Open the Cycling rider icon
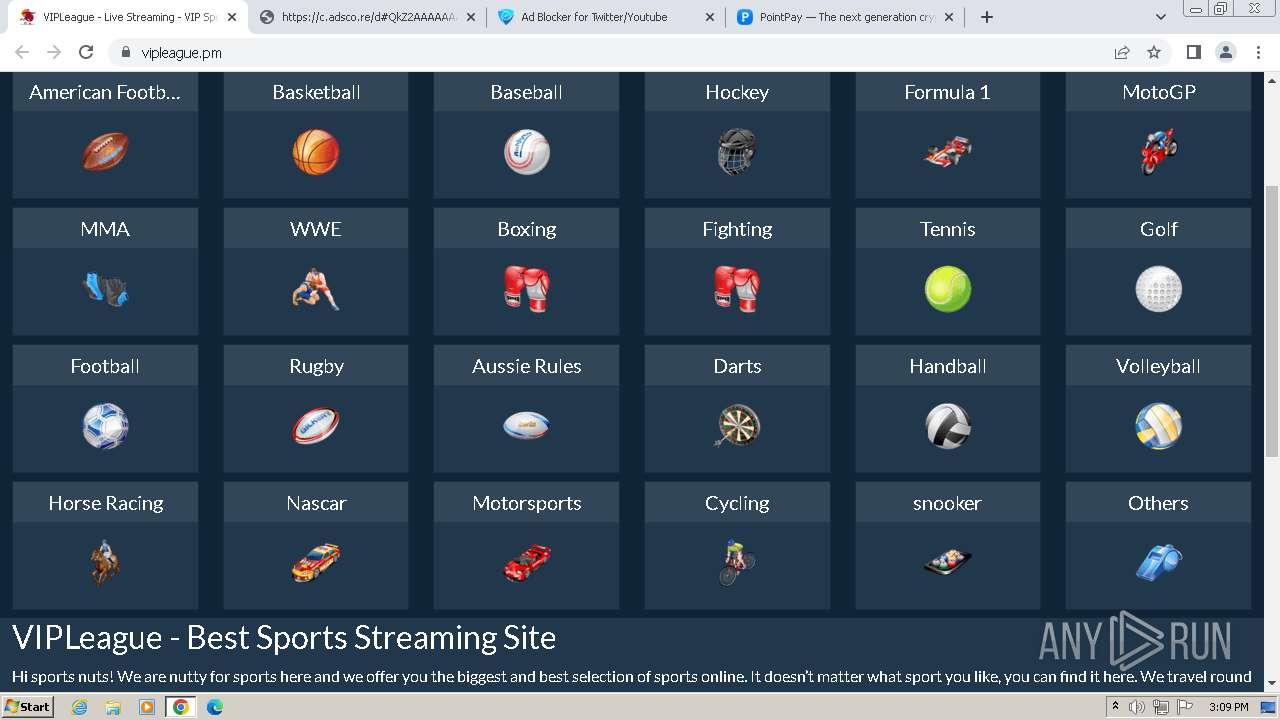This screenshot has width=1280, height=720. 737,563
